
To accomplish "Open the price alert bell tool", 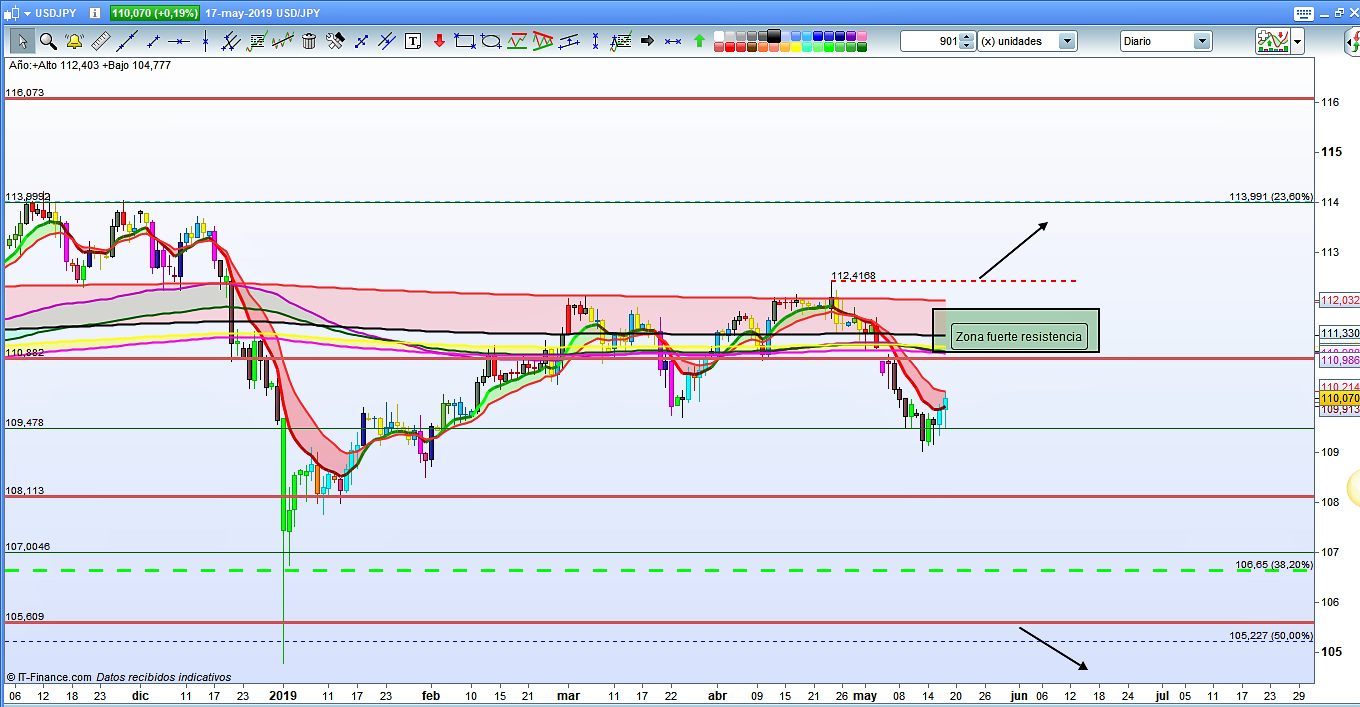I will (x=74, y=41).
